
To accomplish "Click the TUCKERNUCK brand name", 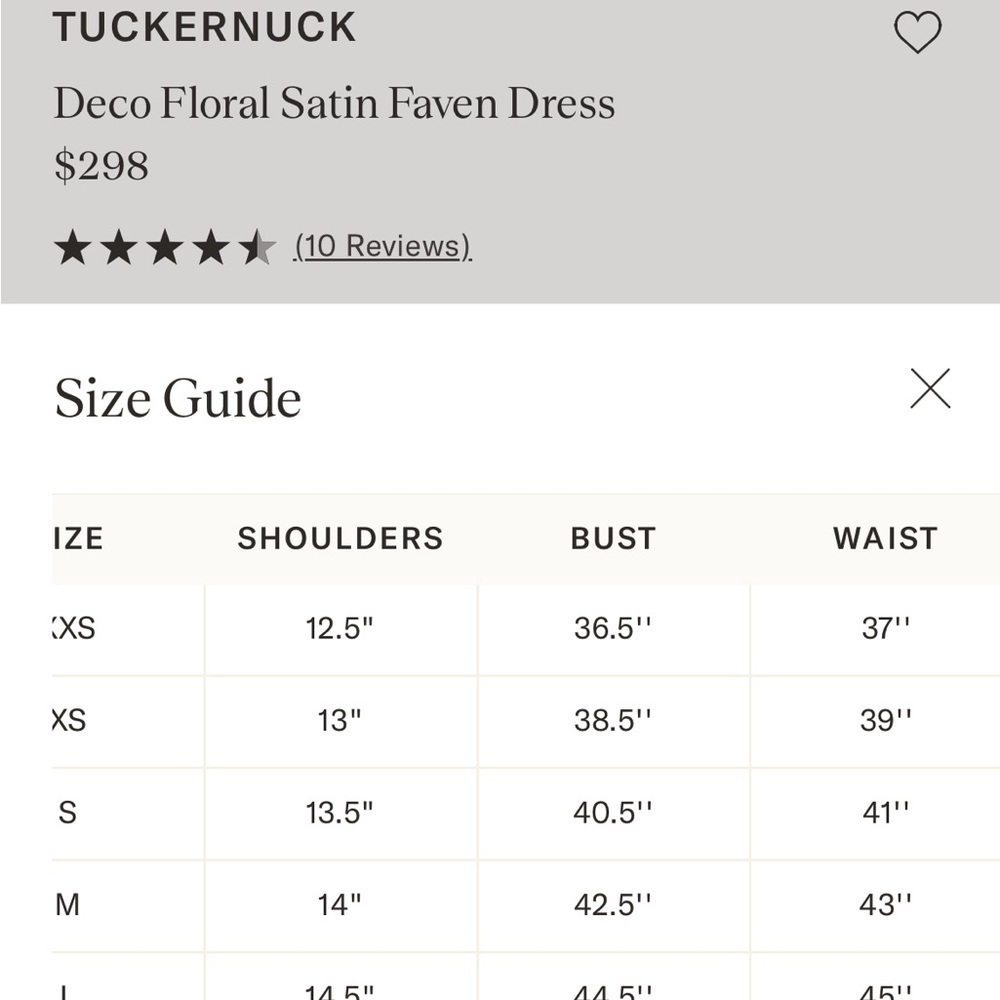I will [204, 27].
